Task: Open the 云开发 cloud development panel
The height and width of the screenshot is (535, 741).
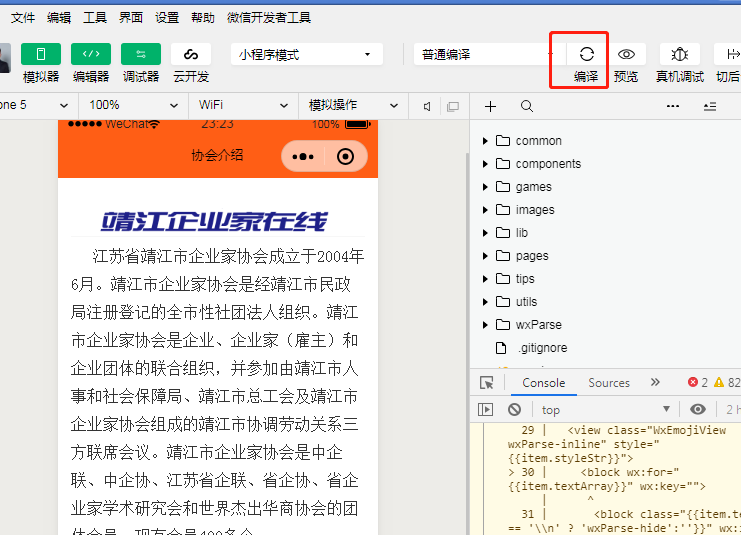Action: 191,55
